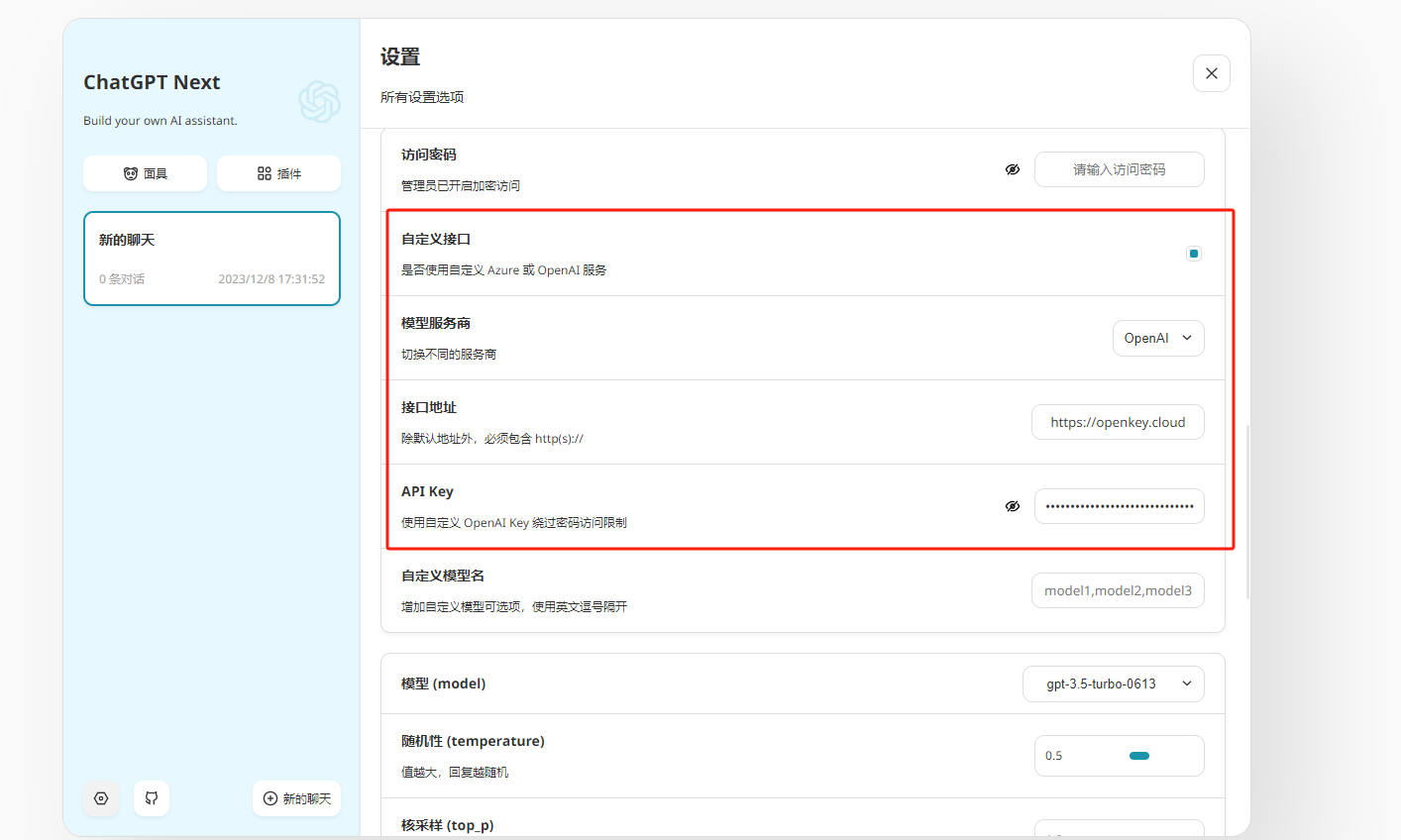Click the 增加自定义模型可选项 description
The image size is (1401, 840).
(514, 606)
